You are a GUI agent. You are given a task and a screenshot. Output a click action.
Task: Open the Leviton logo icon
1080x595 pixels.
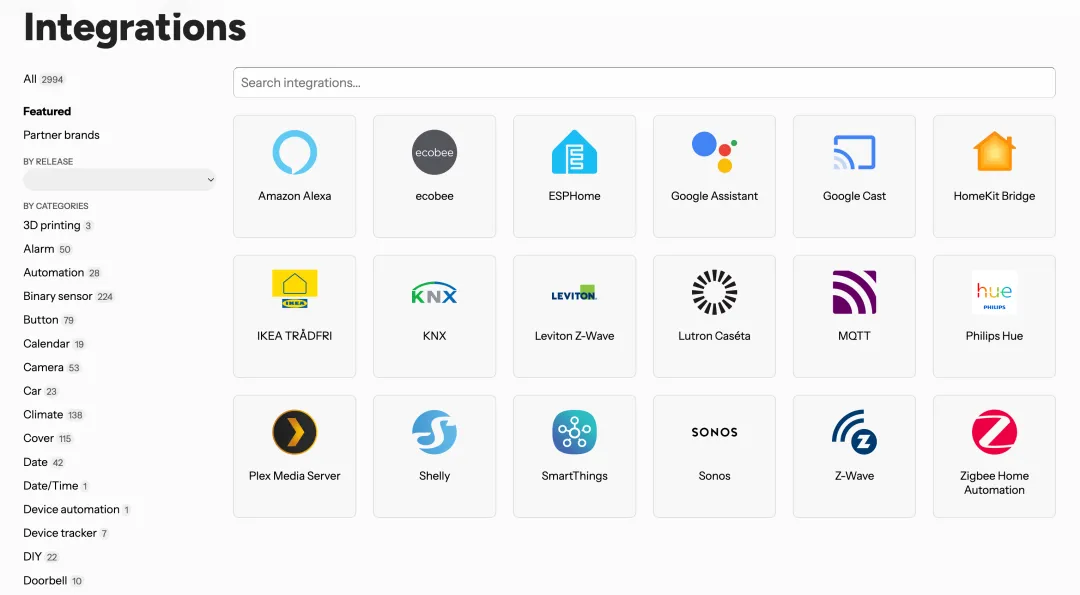point(574,293)
